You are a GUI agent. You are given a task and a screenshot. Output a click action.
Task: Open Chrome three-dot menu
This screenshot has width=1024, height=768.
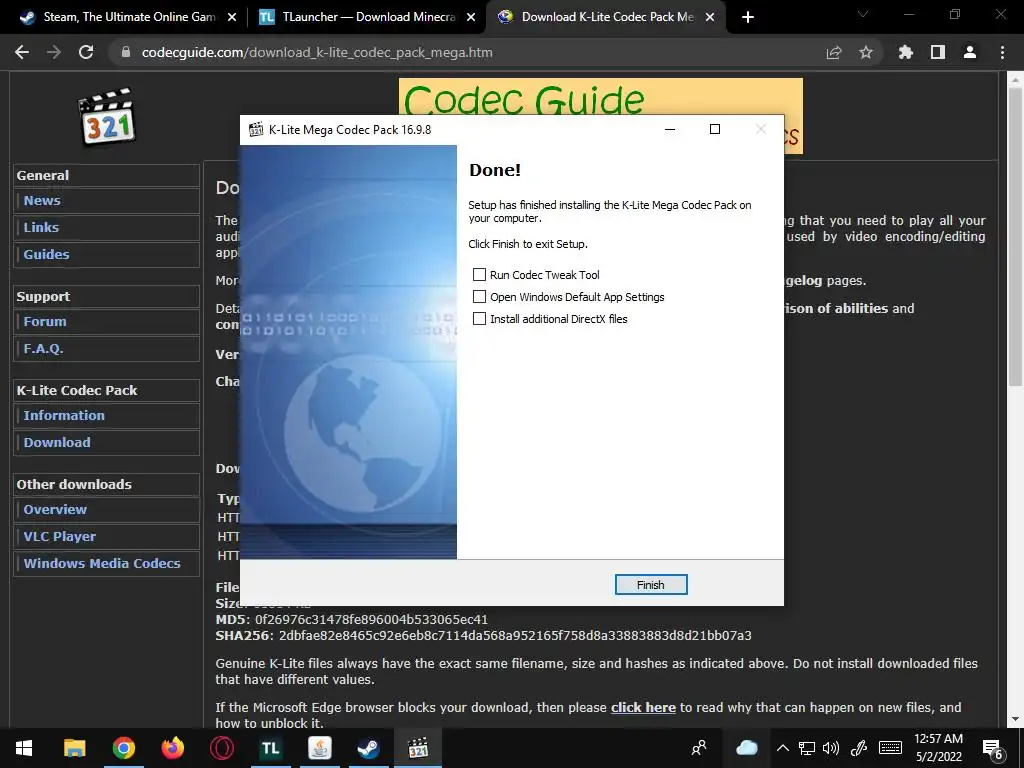(1002, 52)
